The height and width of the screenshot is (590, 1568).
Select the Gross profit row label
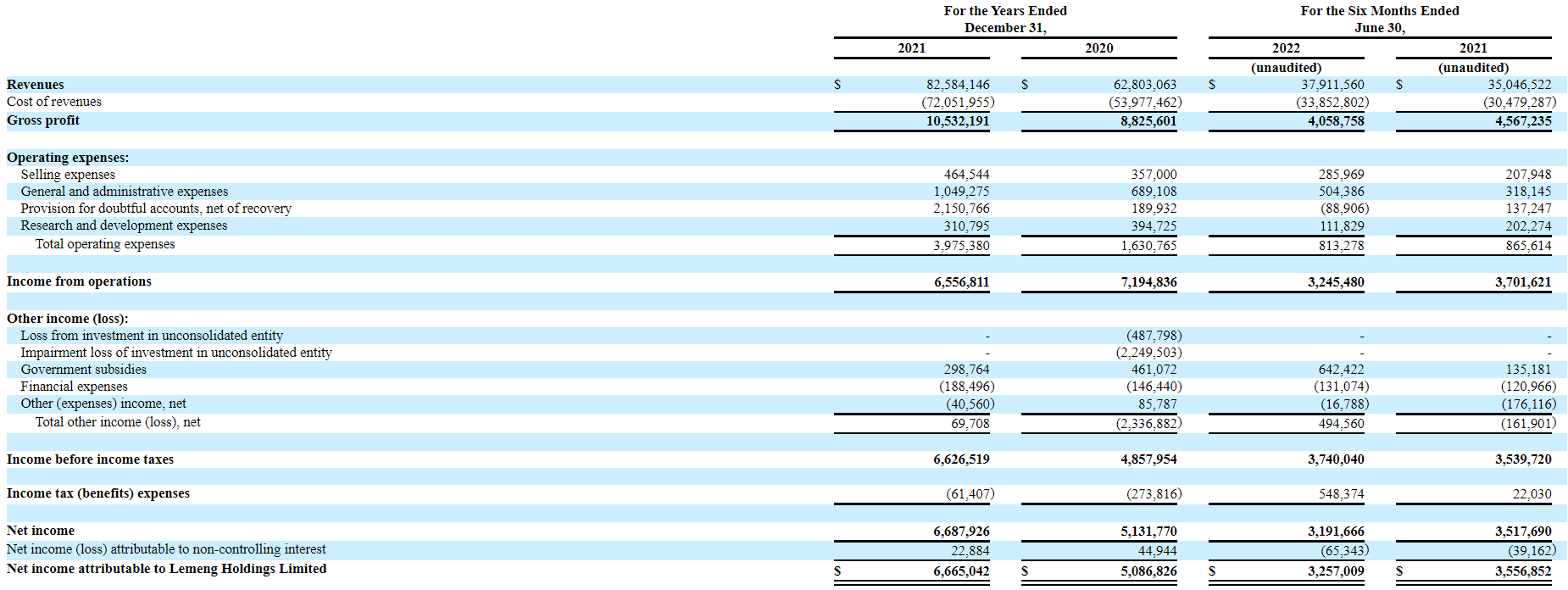pos(43,120)
